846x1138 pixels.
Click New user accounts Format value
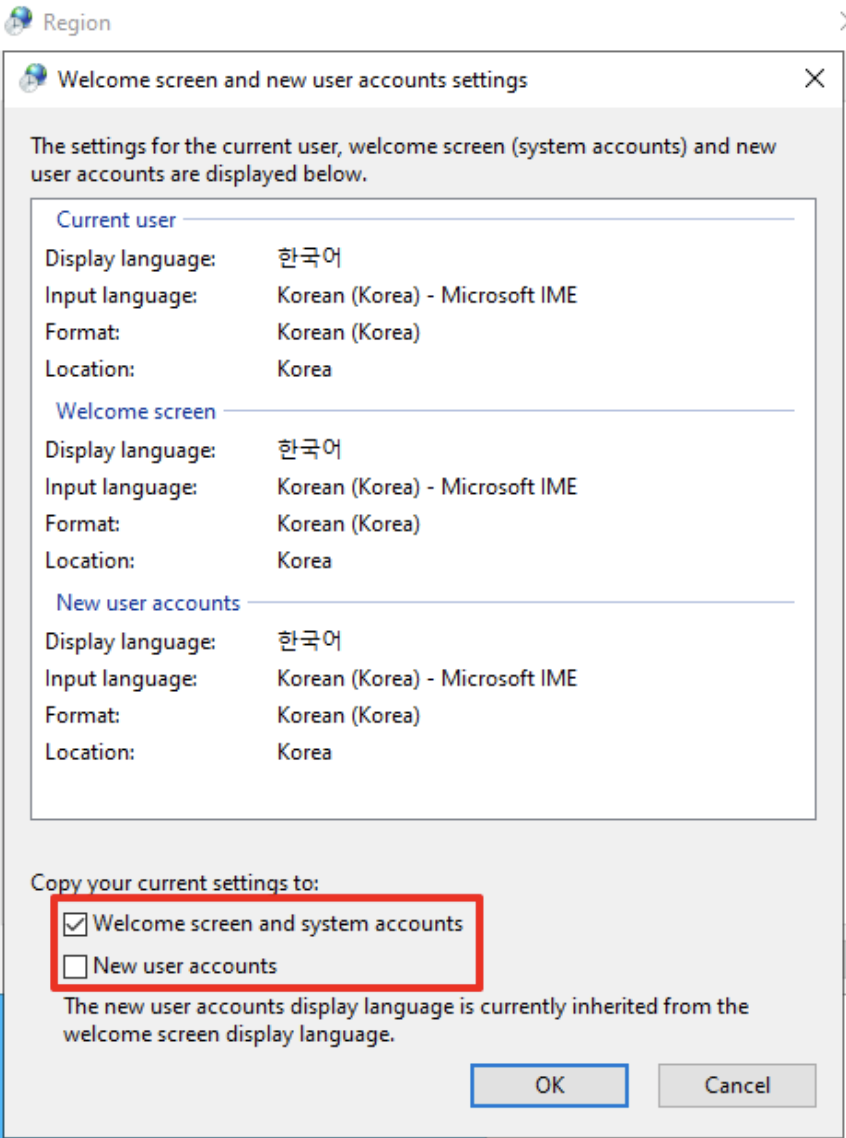[x=348, y=716]
